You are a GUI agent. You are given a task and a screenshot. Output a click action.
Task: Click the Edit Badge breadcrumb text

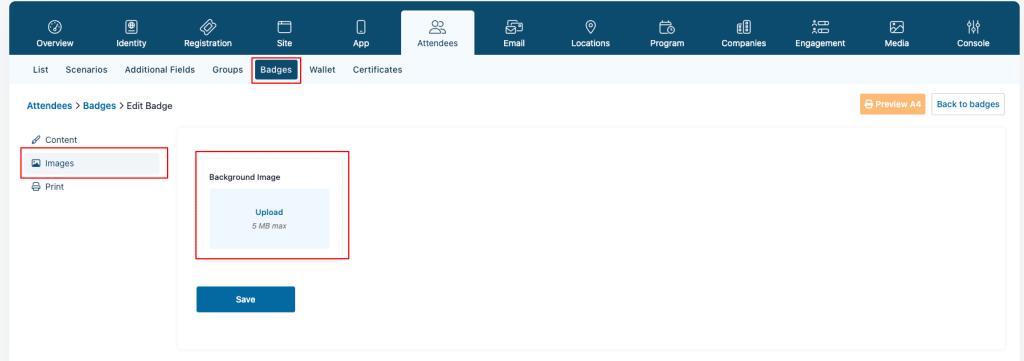(150, 106)
